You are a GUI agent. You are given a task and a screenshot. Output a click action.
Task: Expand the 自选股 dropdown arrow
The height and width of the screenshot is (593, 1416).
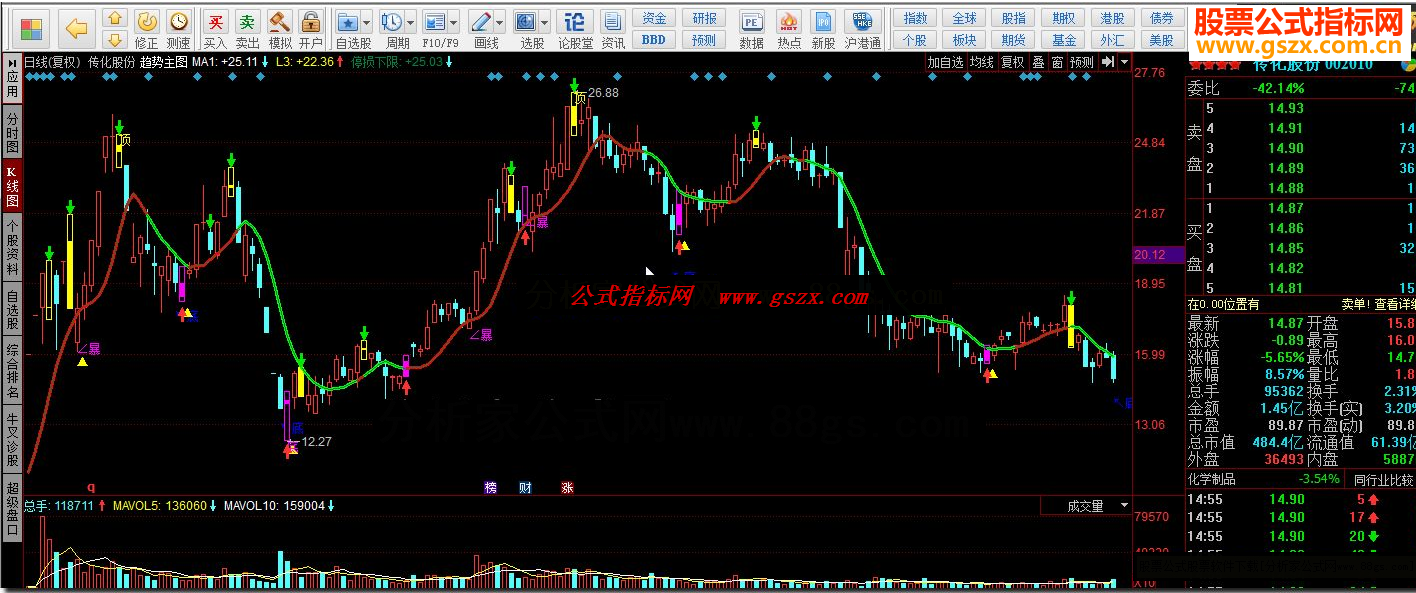tap(366, 21)
